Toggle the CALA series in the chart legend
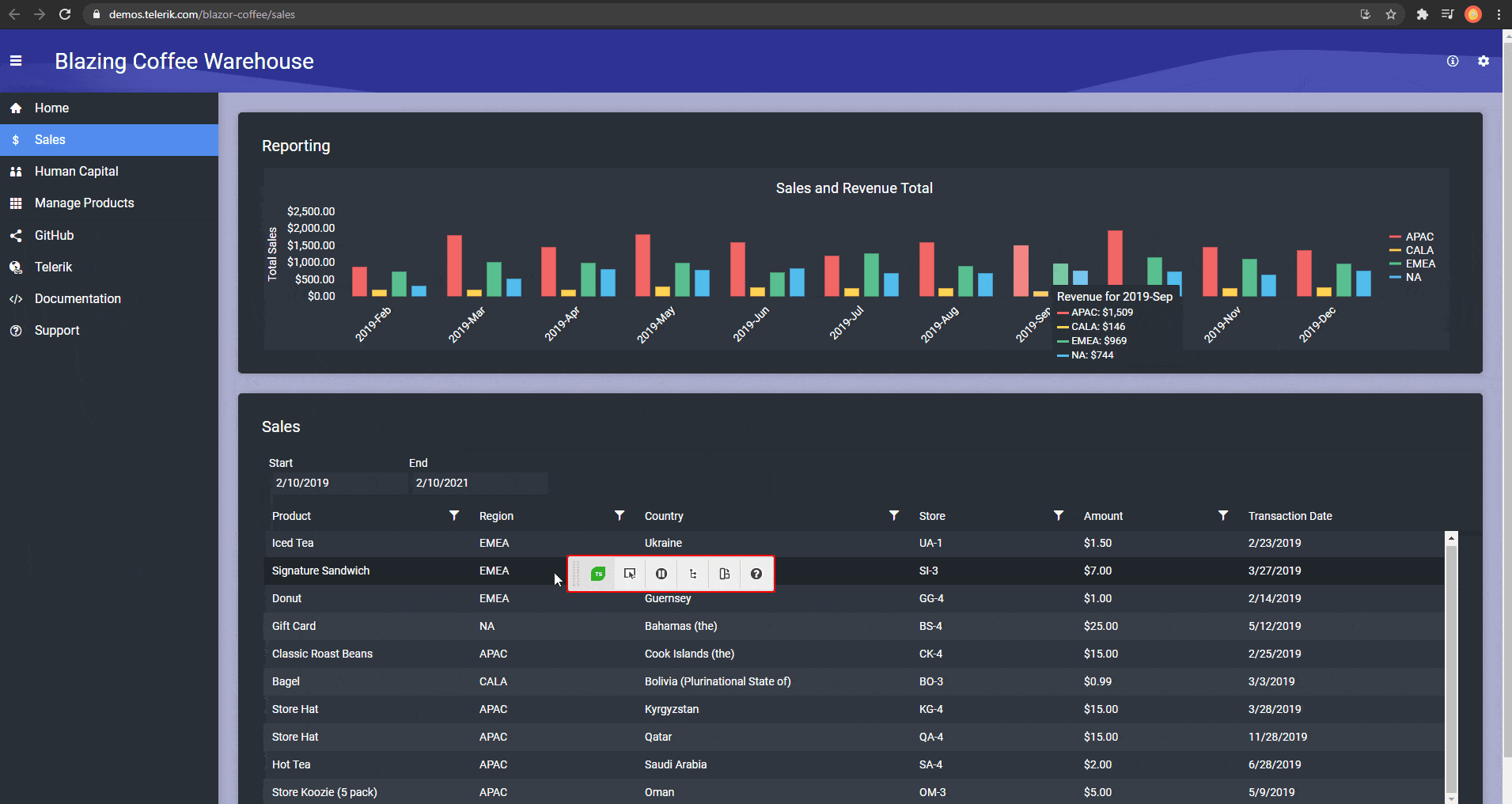The image size is (1512, 804). pos(1412,250)
